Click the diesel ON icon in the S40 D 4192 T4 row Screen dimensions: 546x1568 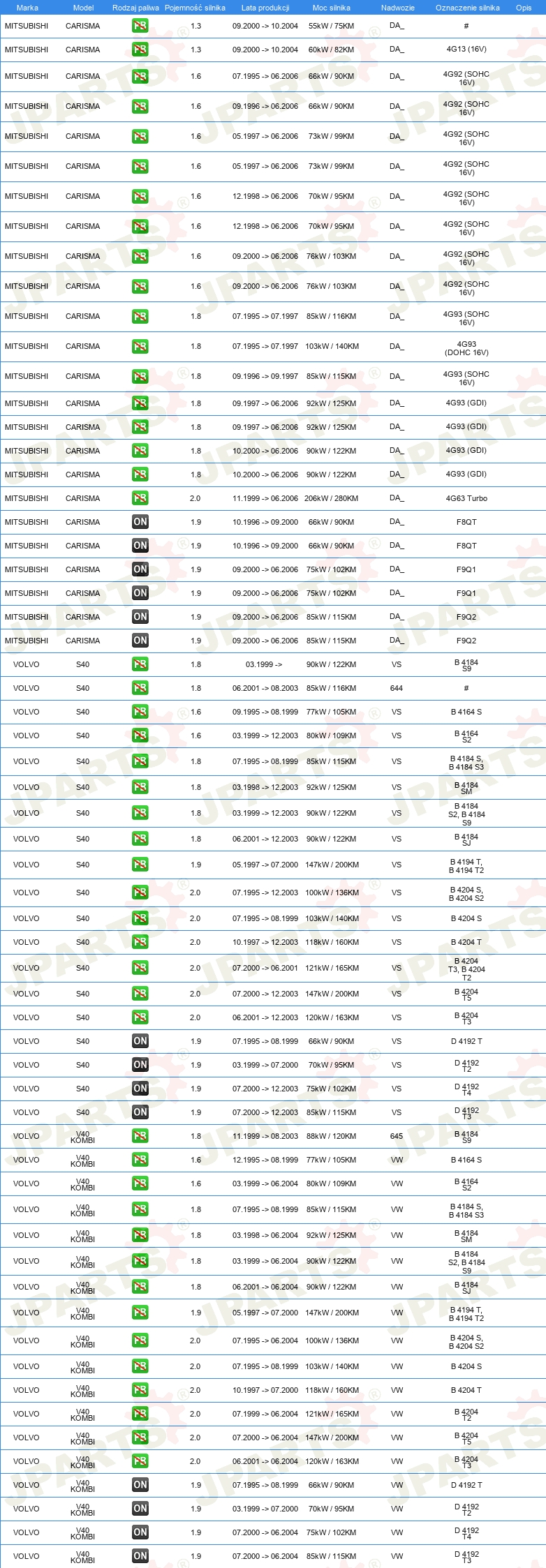click(140, 1089)
